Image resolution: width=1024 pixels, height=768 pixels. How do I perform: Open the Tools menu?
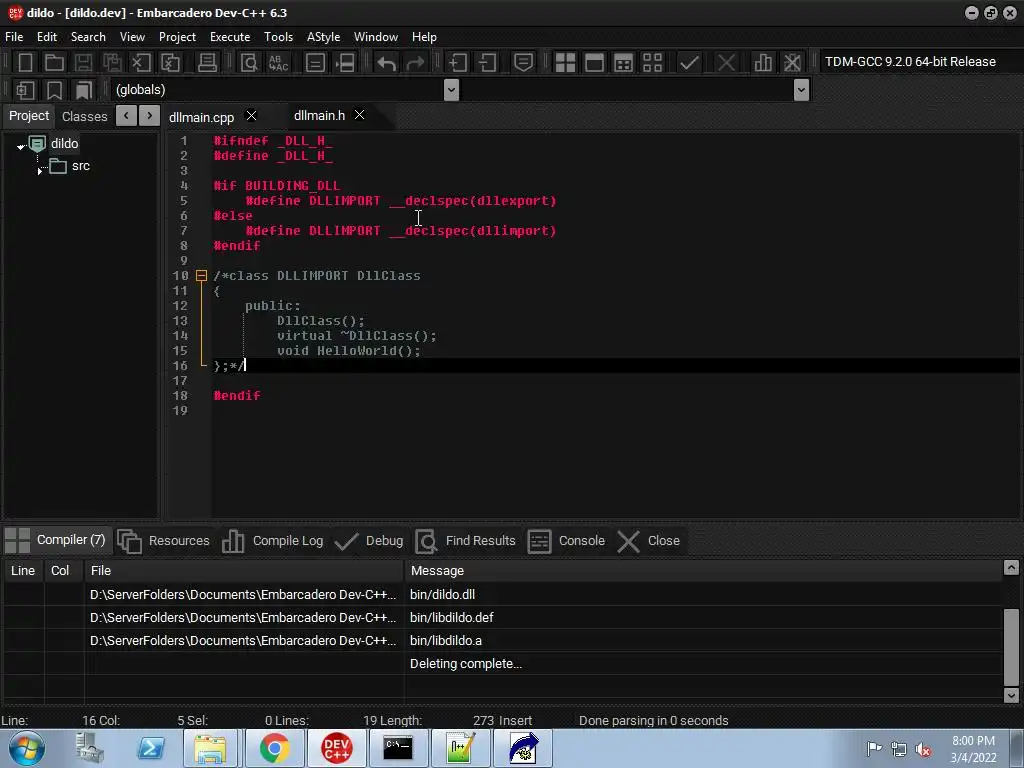(278, 37)
